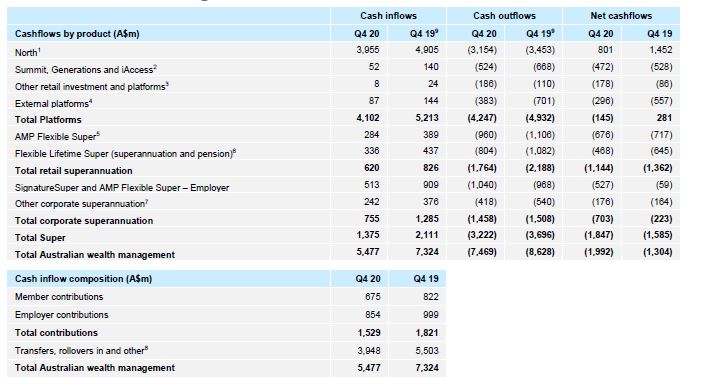The height and width of the screenshot is (378, 710).
Task: Click SignatureSuper row inflows value 513
Action: (x=372, y=185)
